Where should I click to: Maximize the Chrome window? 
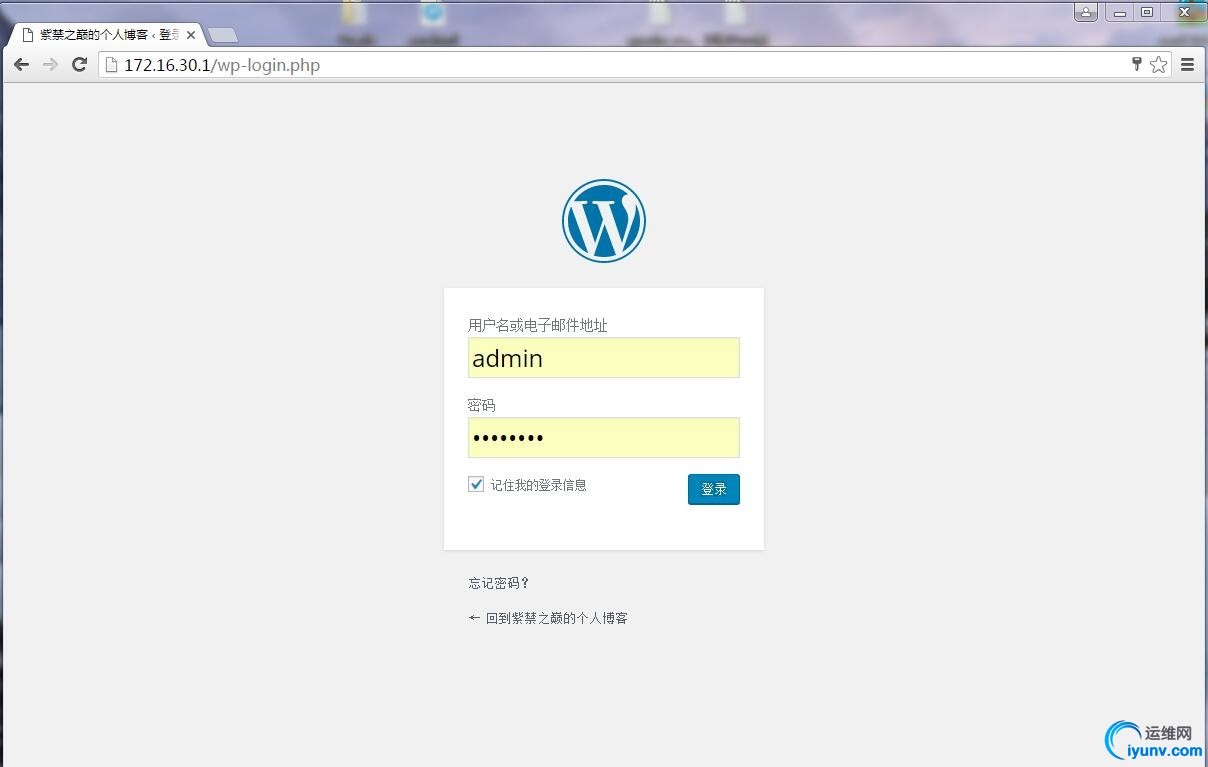[1148, 12]
